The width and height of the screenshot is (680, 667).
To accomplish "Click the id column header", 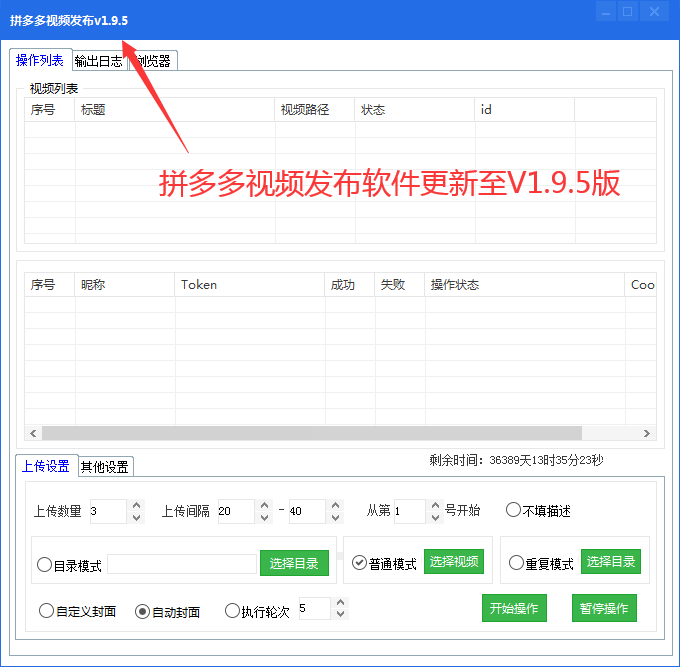I will (525, 110).
